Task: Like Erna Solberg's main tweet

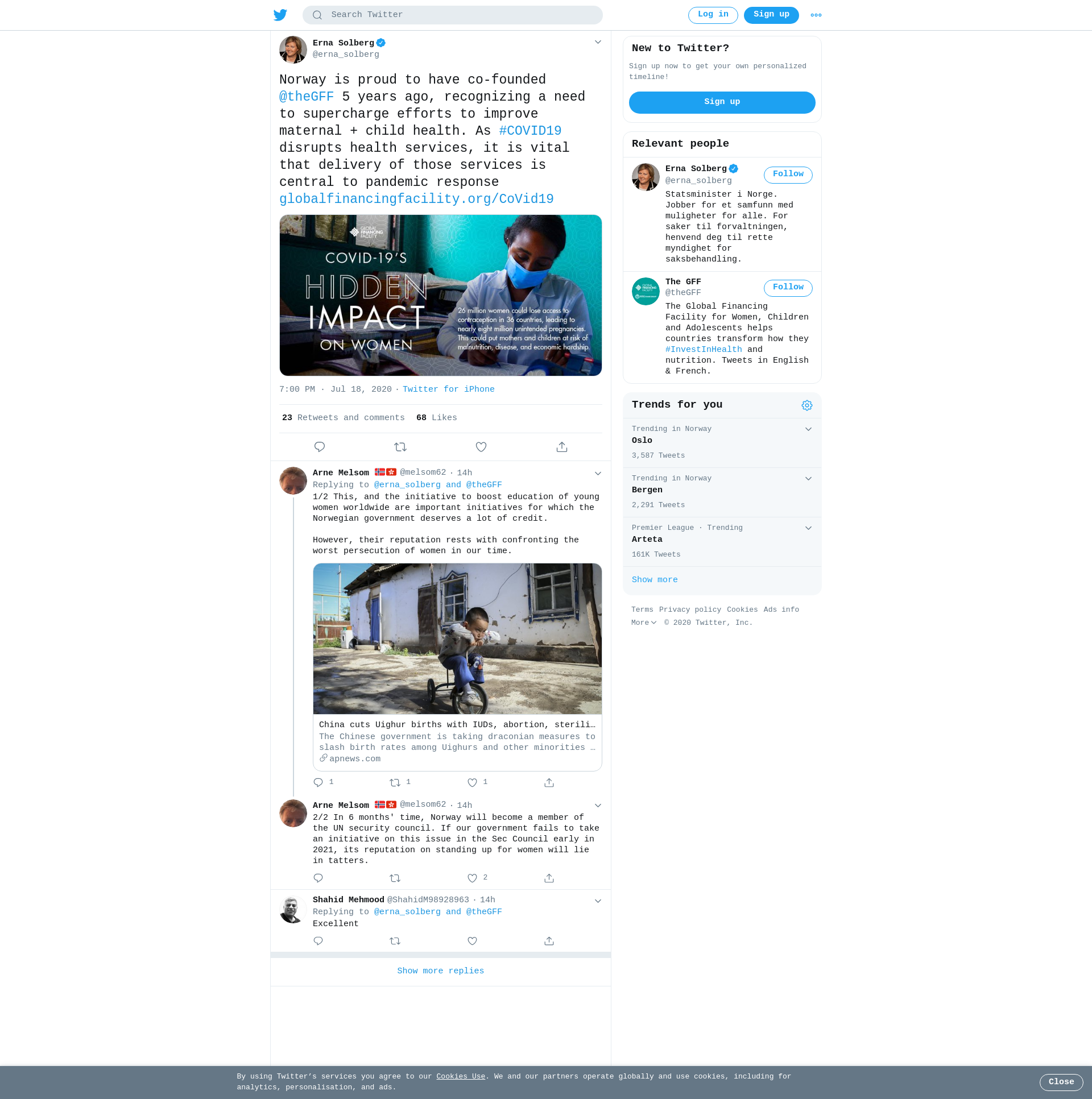Action: (x=481, y=447)
